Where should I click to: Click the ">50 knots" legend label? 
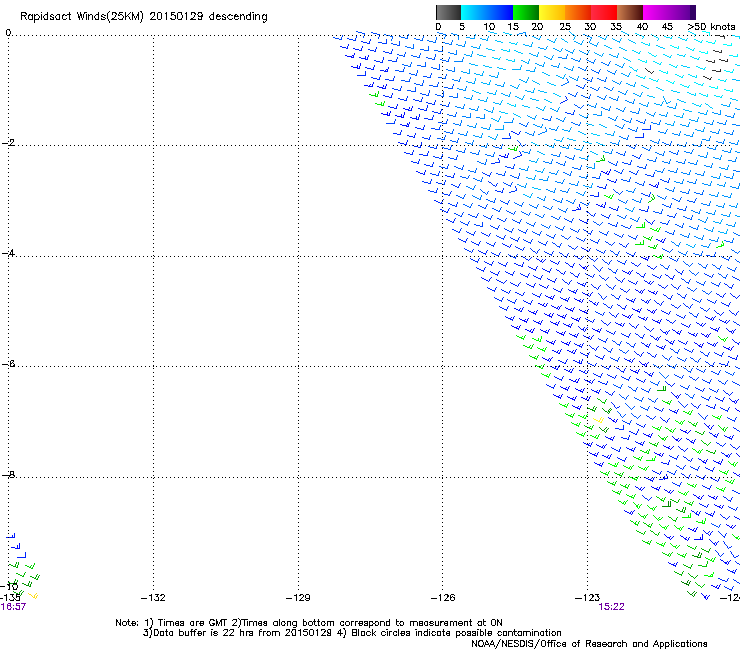click(711, 26)
